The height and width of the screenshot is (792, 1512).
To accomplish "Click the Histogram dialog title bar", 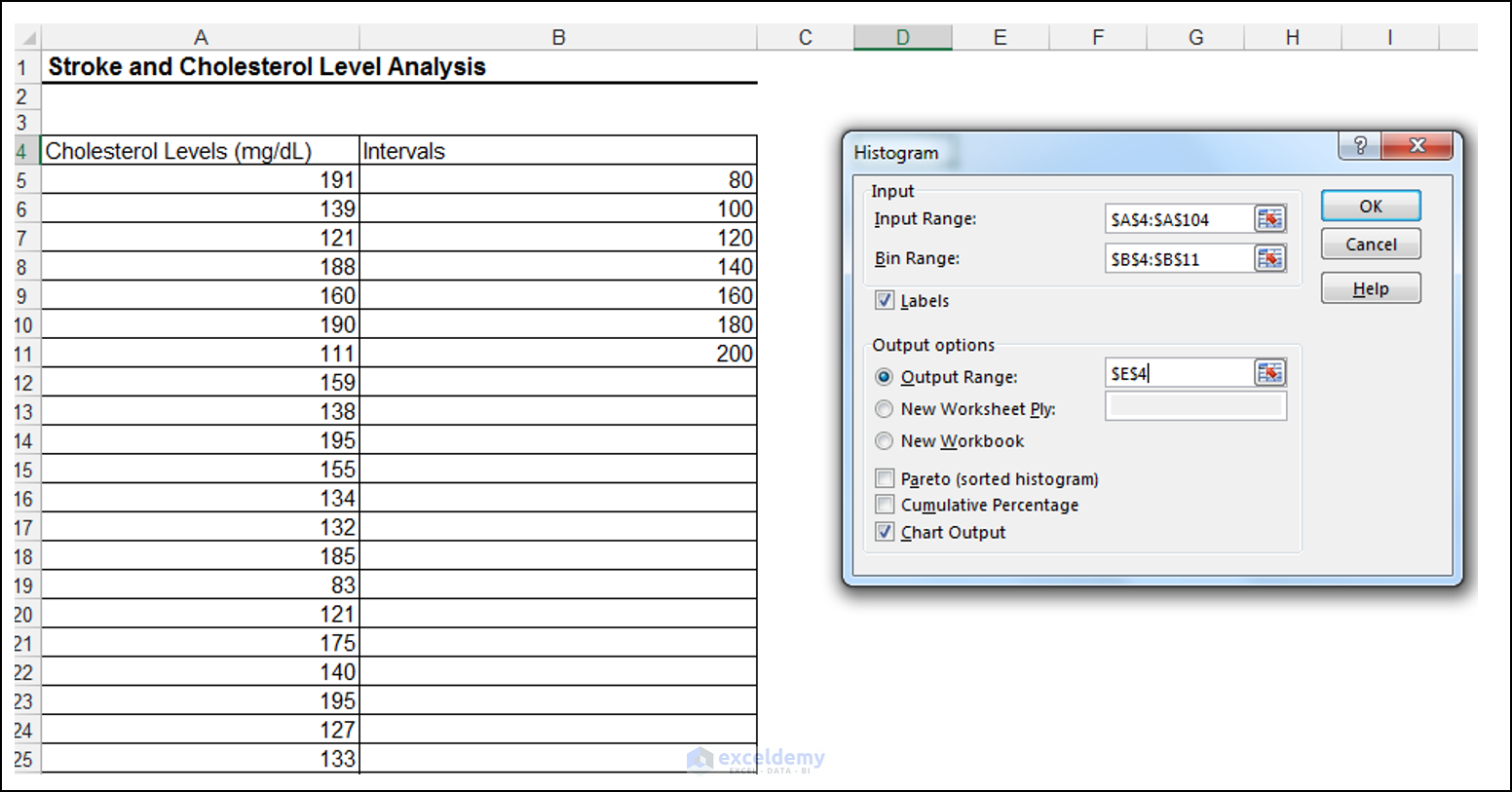I will [x=1091, y=153].
